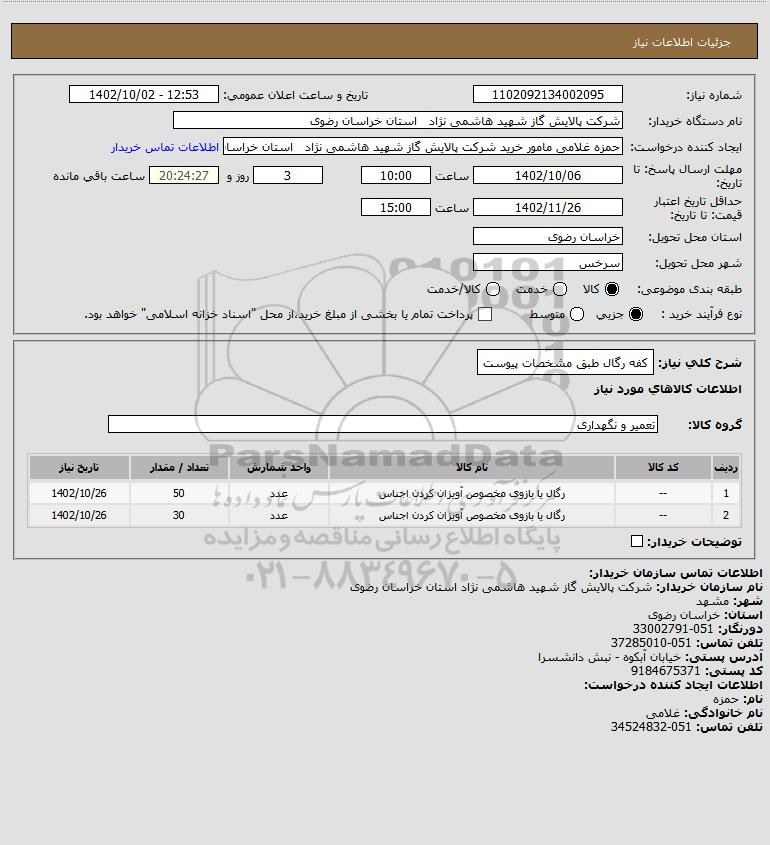Choose the جزیی purchase type option

636,314
